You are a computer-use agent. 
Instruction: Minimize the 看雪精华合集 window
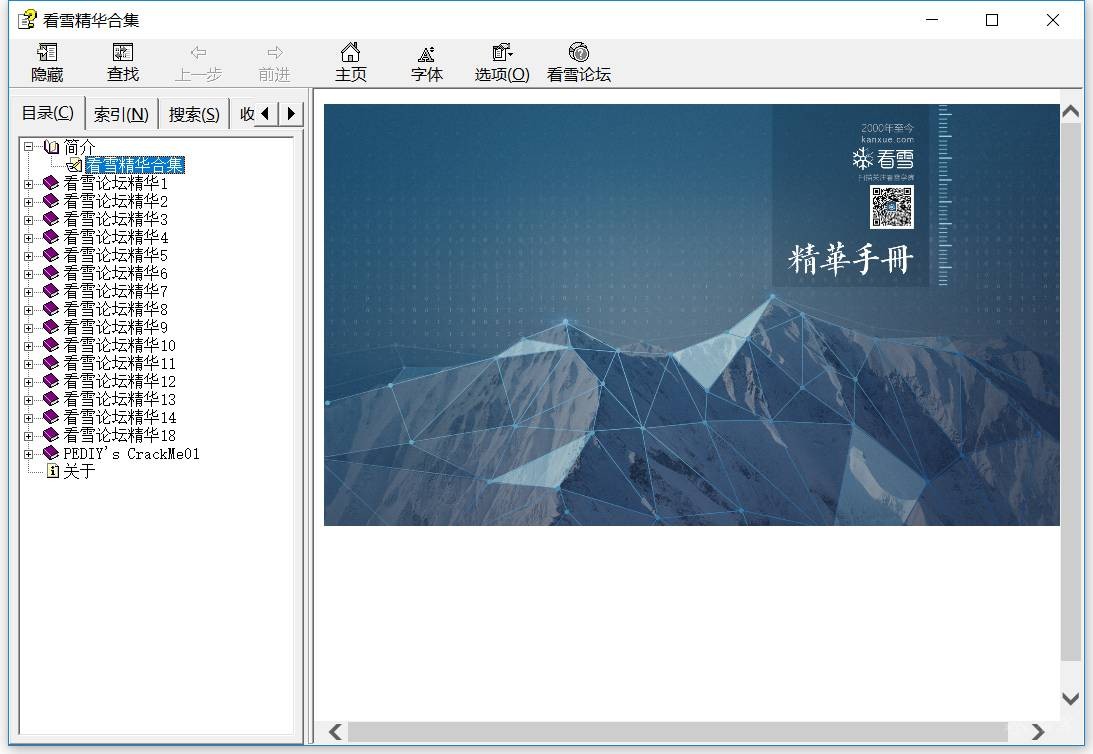[932, 20]
